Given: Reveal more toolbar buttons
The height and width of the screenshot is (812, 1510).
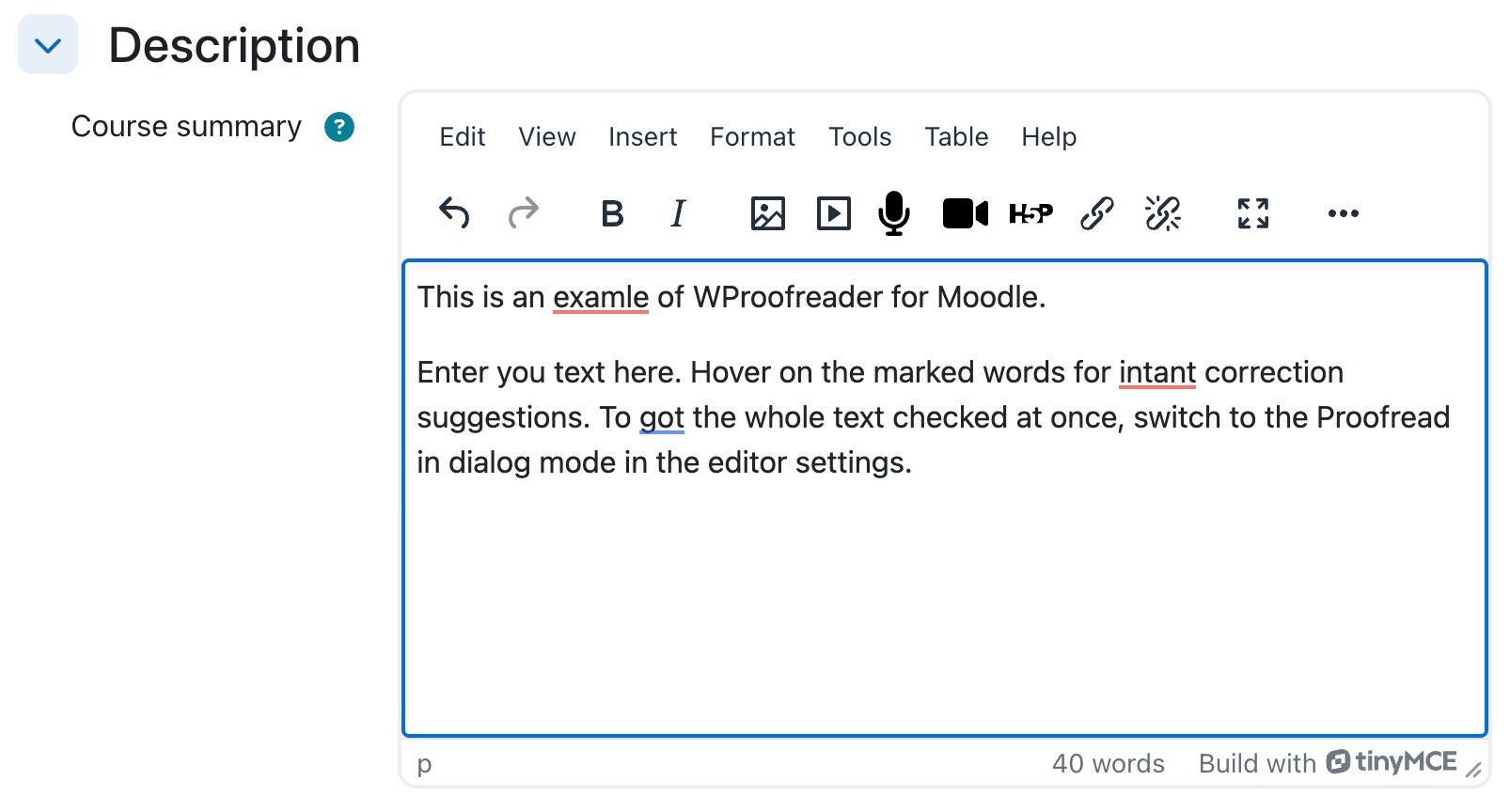Looking at the screenshot, I should (1344, 213).
